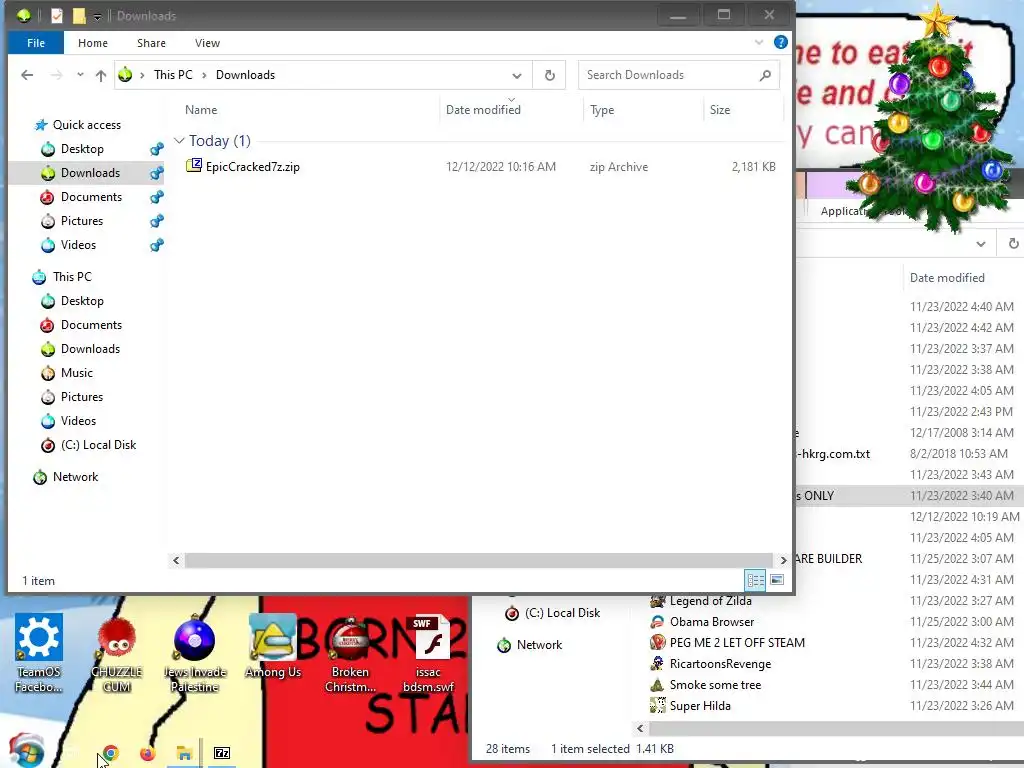This screenshot has width=1024, height=768.
Task: Sort by Type column header
Action: coord(602,110)
